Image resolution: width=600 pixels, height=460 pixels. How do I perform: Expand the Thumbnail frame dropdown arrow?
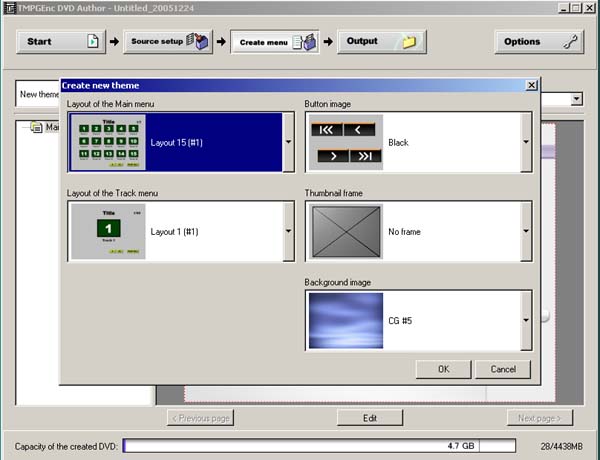point(526,231)
